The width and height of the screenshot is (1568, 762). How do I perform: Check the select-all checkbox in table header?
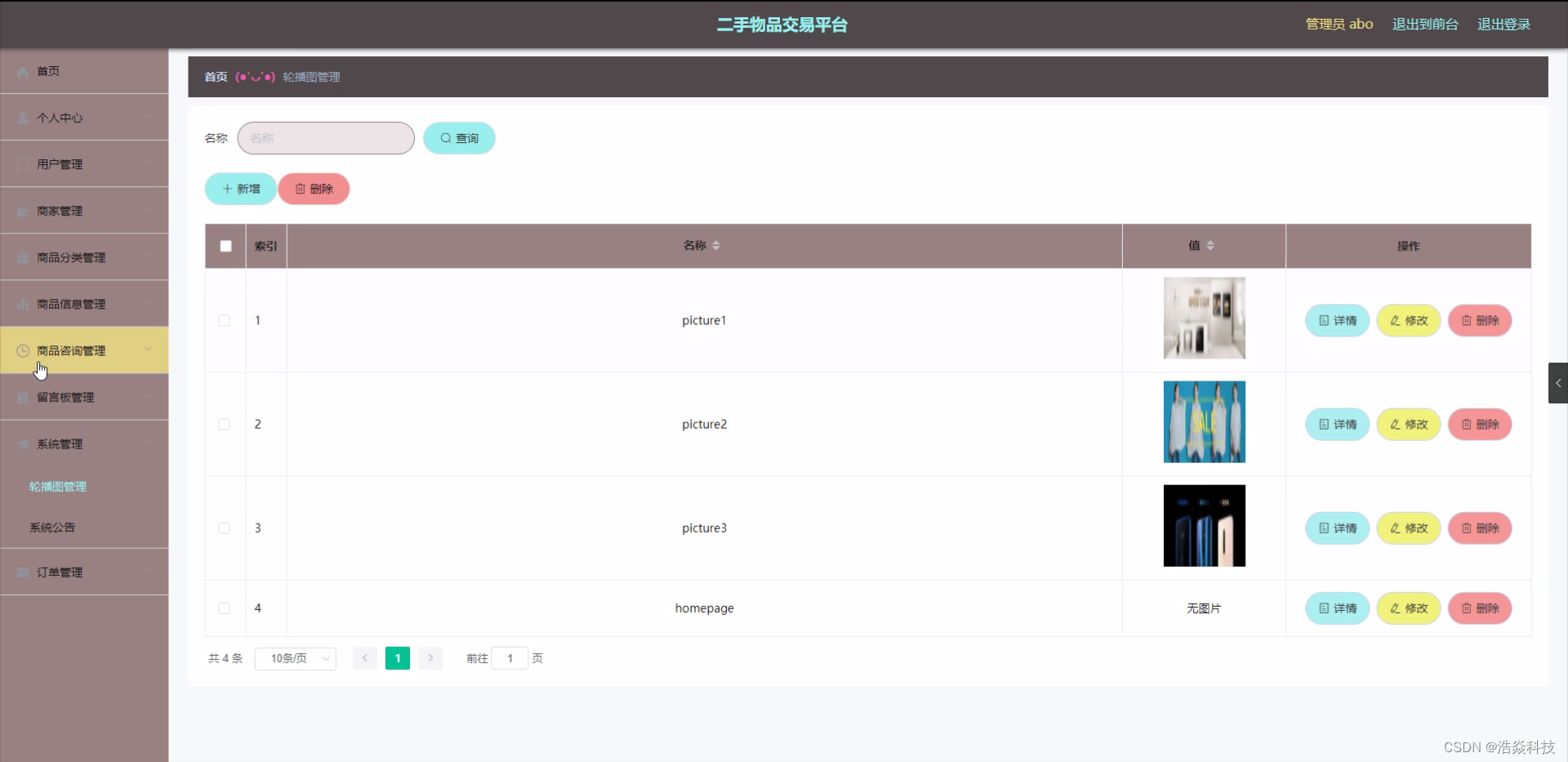[x=225, y=246]
